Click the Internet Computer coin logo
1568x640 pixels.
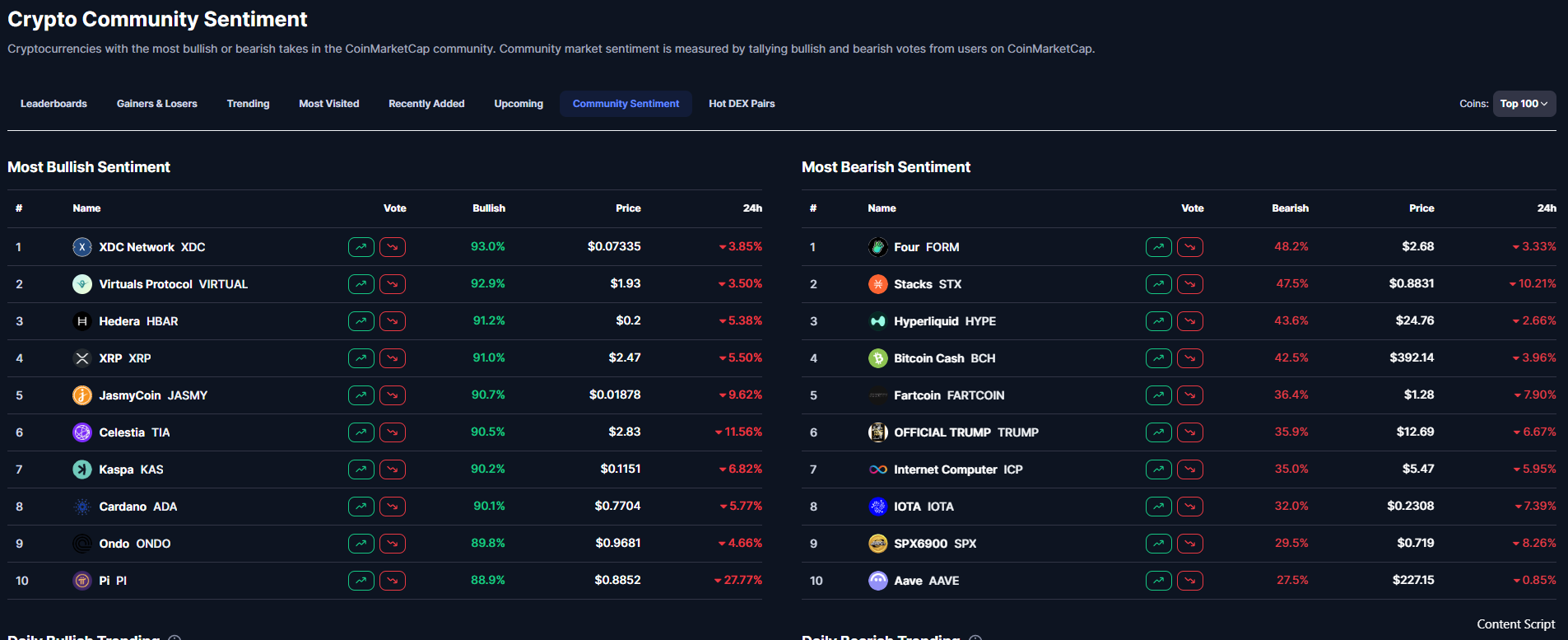click(878, 469)
